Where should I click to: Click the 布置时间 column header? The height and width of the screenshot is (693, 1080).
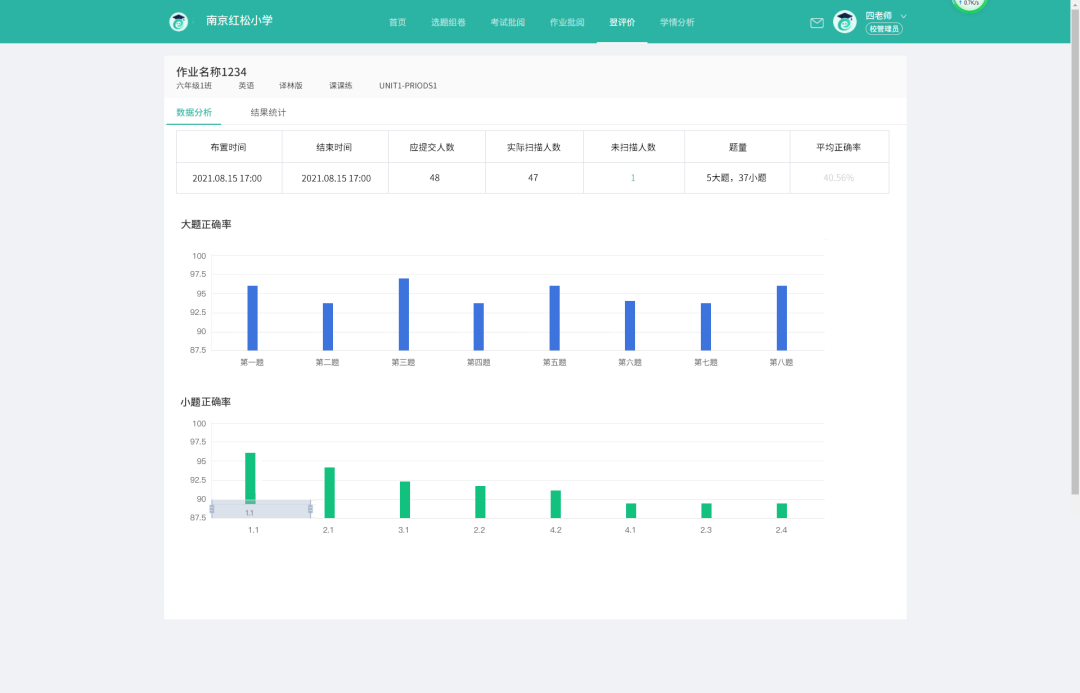pos(228,147)
